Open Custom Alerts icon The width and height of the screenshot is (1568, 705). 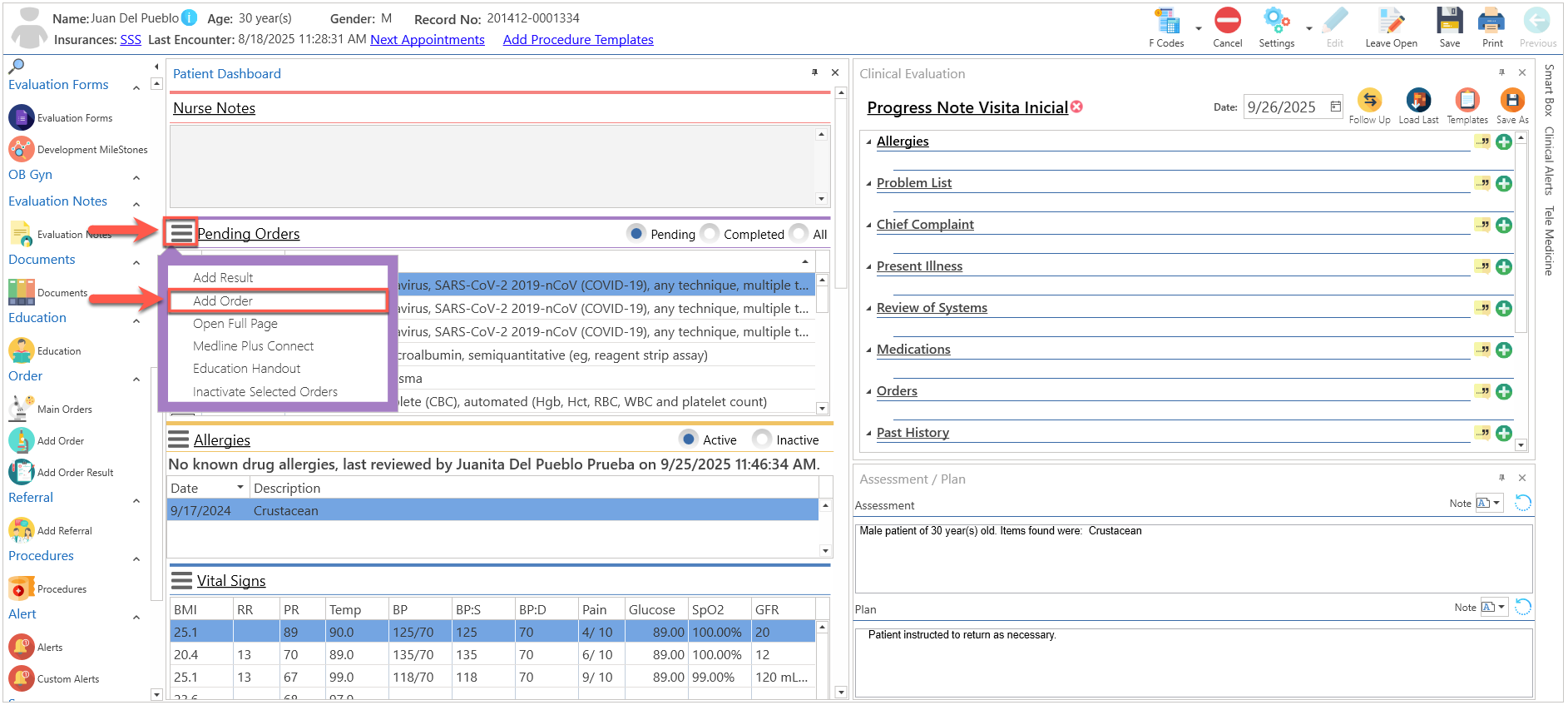pyautogui.click(x=22, y=678)
